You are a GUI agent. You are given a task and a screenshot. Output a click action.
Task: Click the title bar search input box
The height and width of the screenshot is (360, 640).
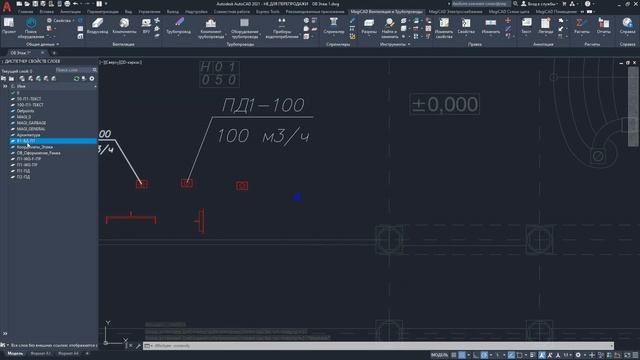pos(480,4)
